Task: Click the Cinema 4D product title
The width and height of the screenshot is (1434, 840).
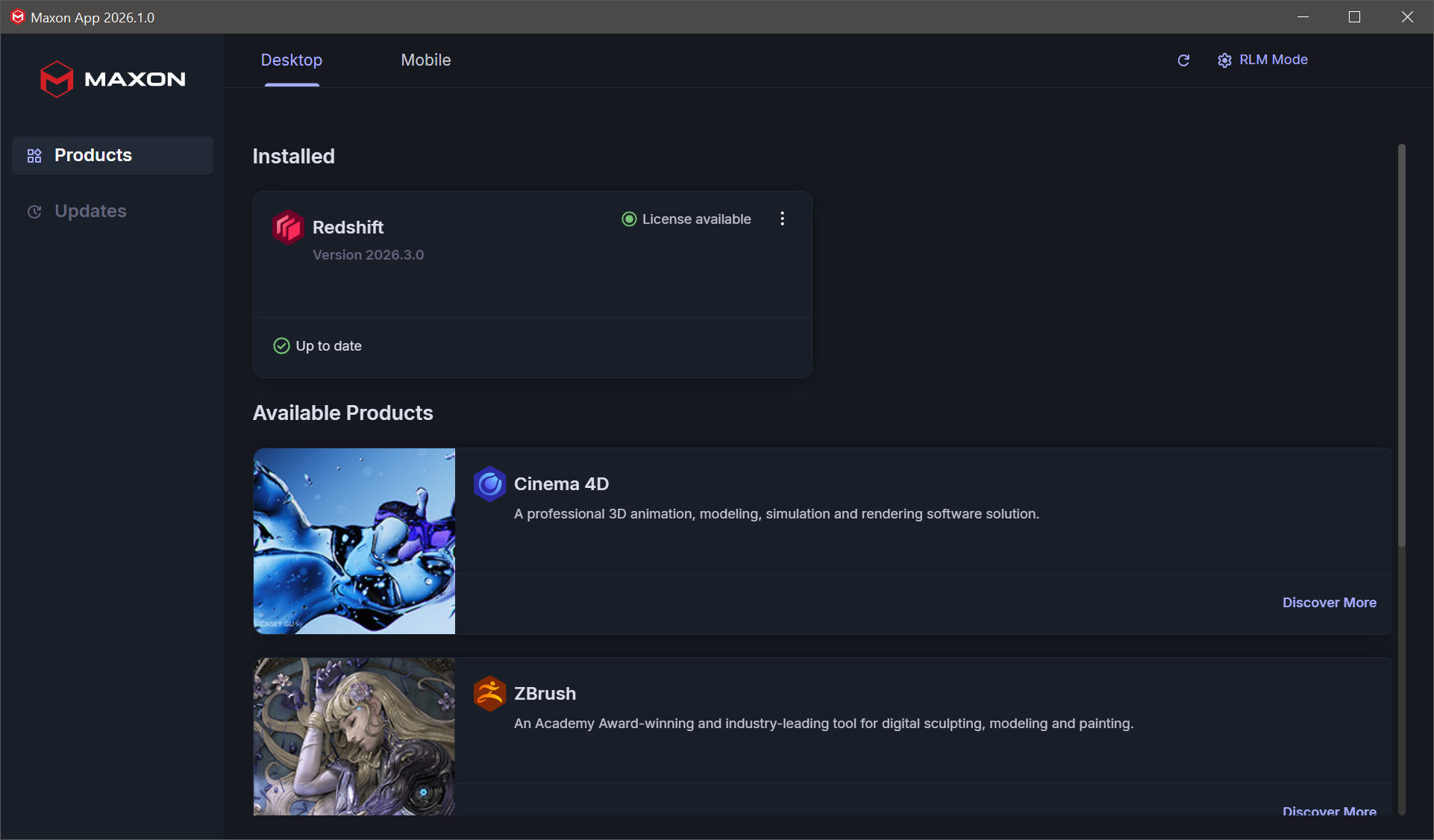Action: [x=561, y=484]
